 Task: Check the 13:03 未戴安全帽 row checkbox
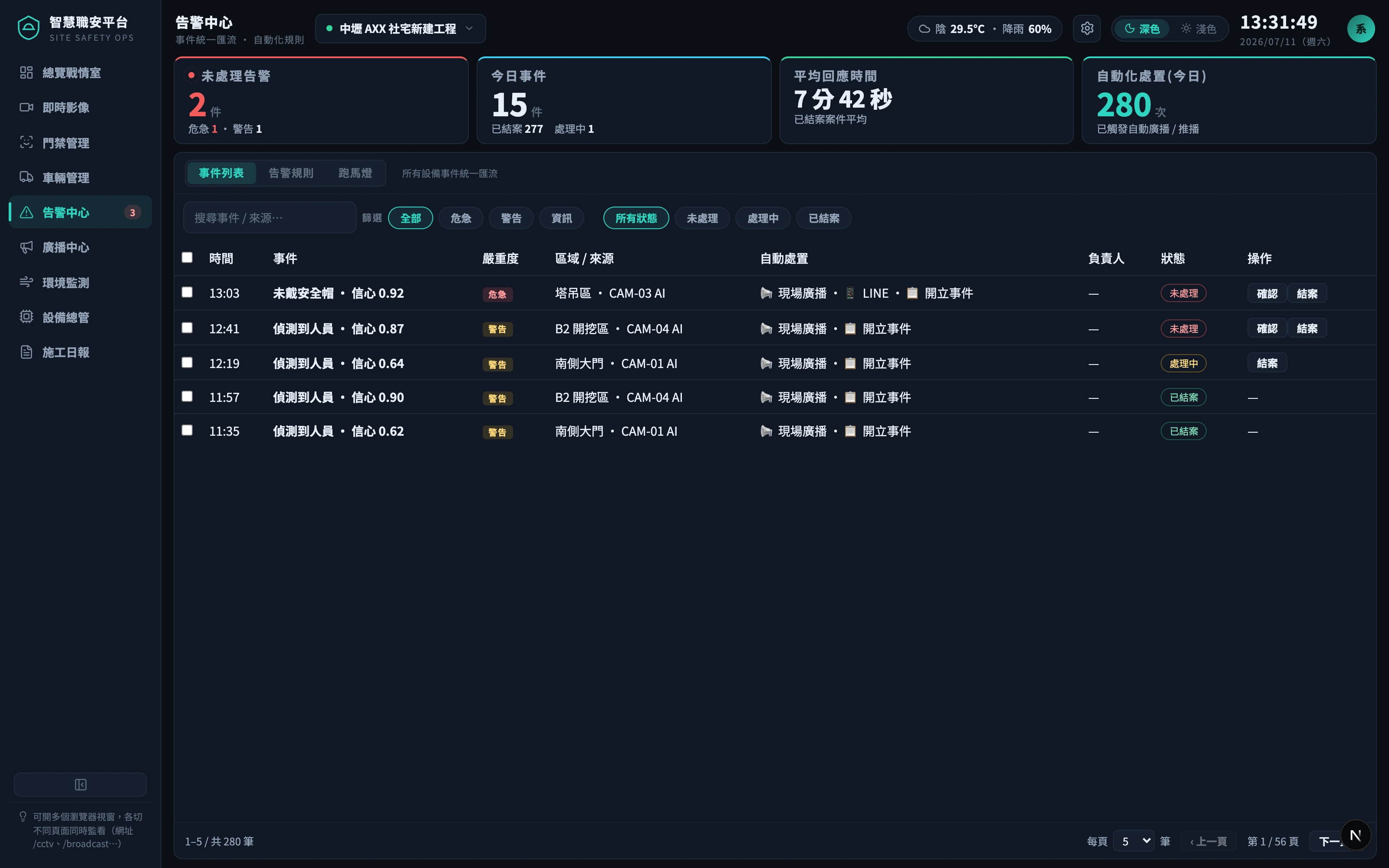tap(187, 292)
